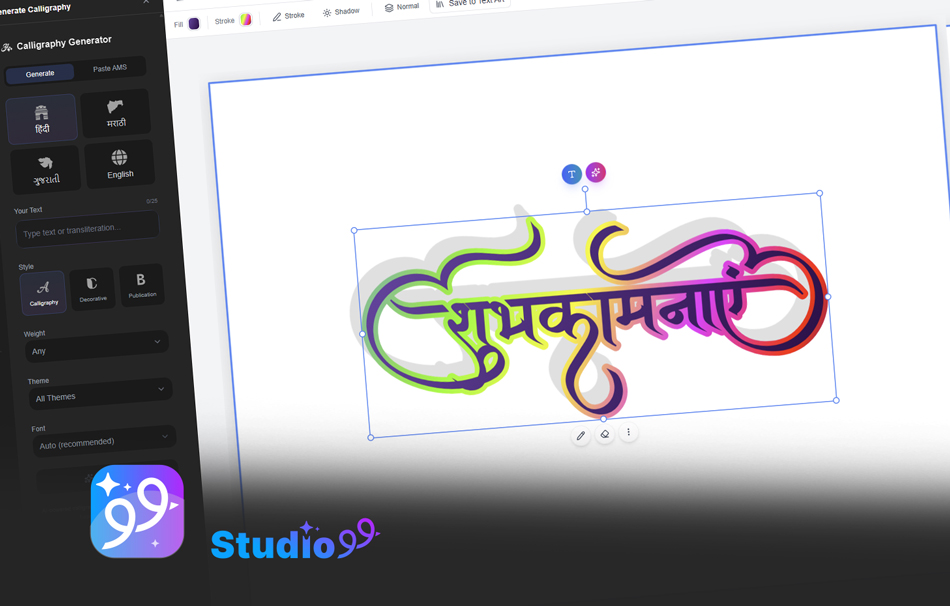This screenshot has width=950, height=606.
Task: Click the Stroke pen toolbar button
Action: click(x=288, y=16)
